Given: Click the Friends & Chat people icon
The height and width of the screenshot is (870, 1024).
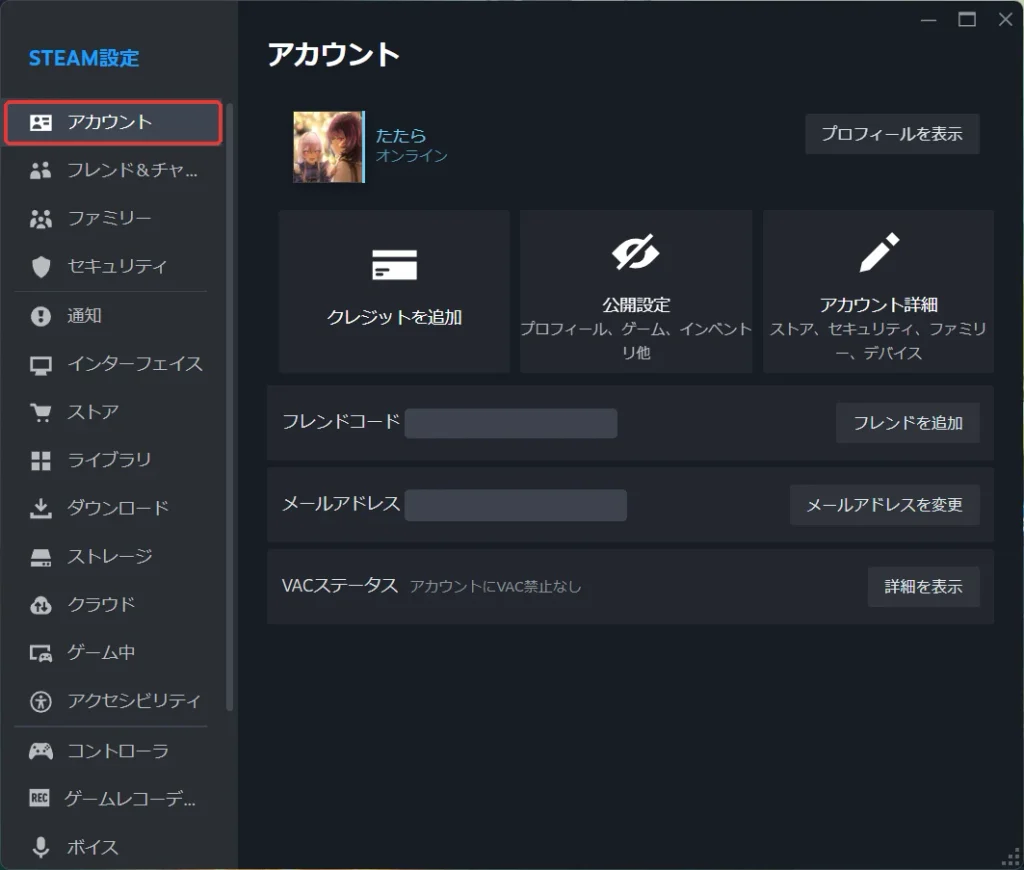Looking at the screenshot, I should (x=40, y=170).
